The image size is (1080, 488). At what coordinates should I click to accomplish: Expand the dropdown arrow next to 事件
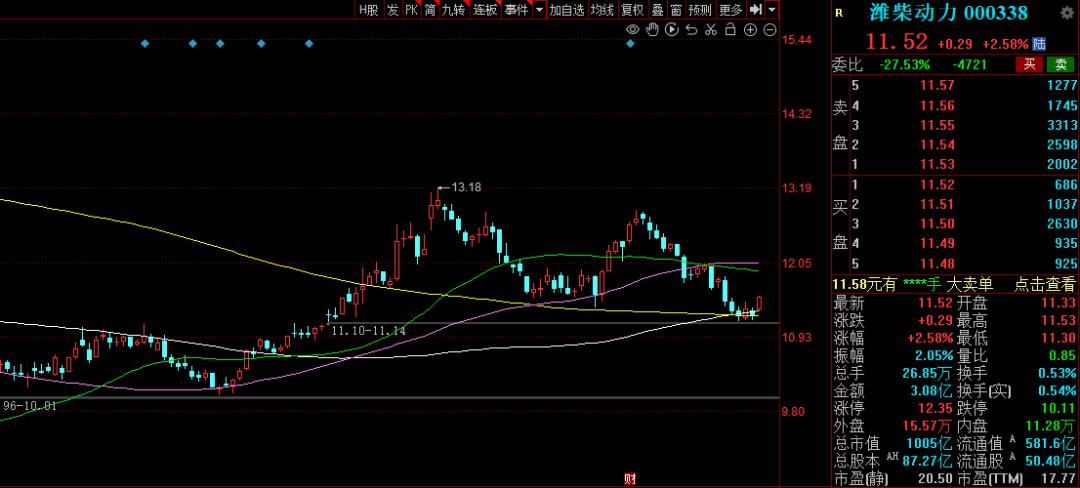pyautogui.click(x=539, y=10)
